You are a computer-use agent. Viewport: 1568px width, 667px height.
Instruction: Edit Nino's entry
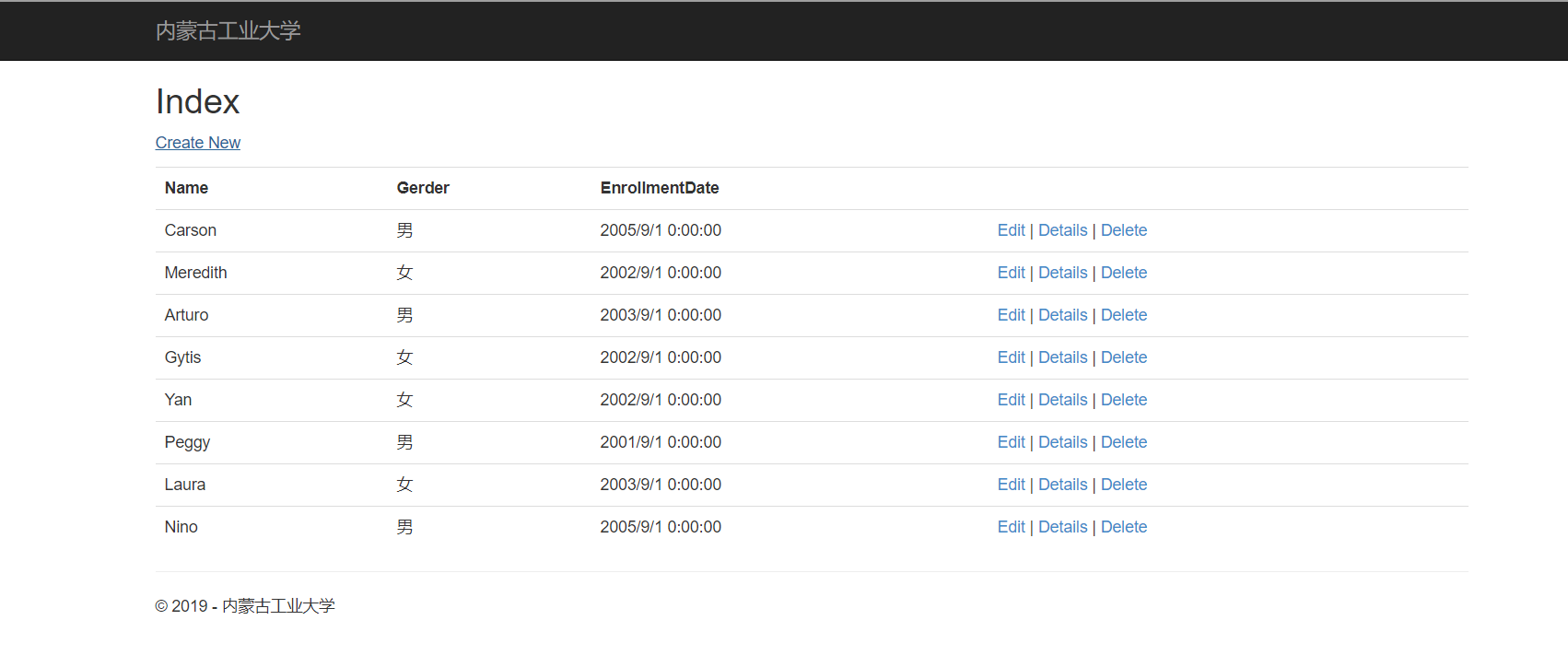[x=1011, y=527]
